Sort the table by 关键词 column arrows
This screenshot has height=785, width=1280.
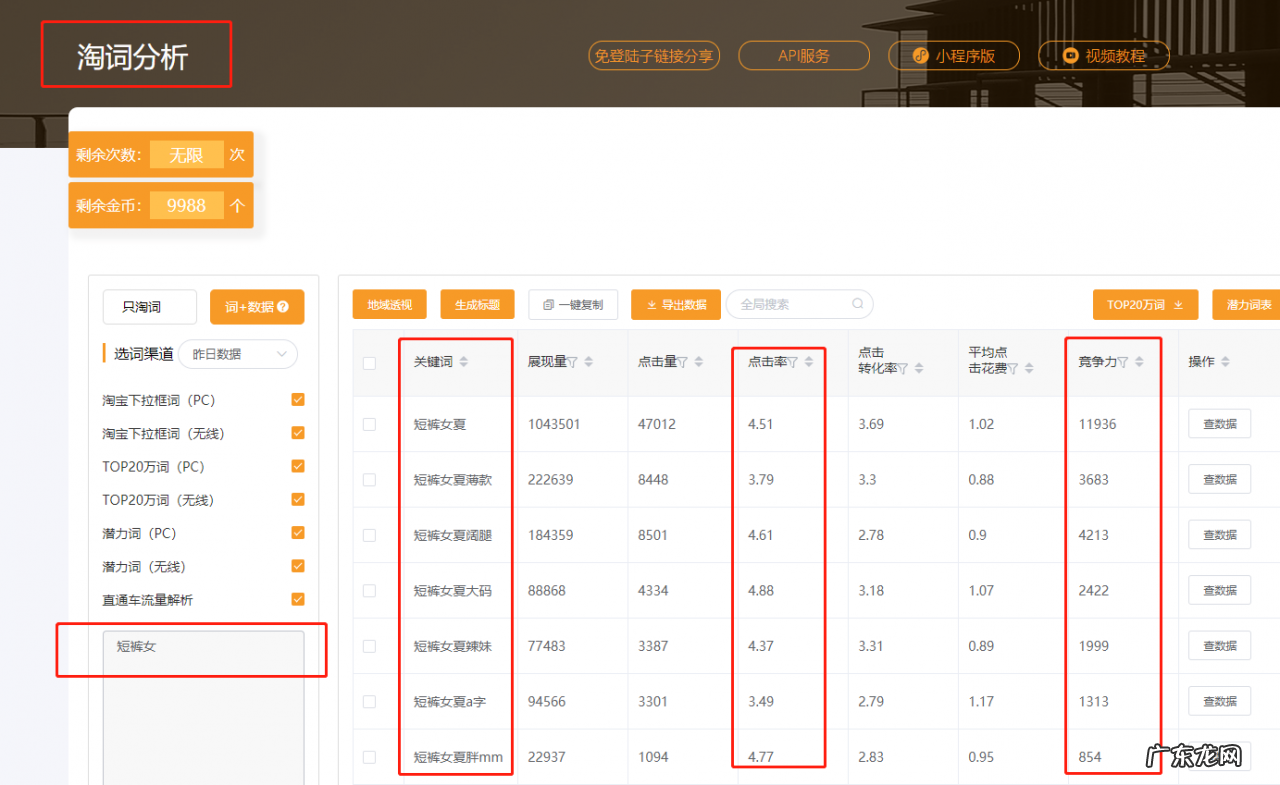pyautogui.click(x=463, y=362)
